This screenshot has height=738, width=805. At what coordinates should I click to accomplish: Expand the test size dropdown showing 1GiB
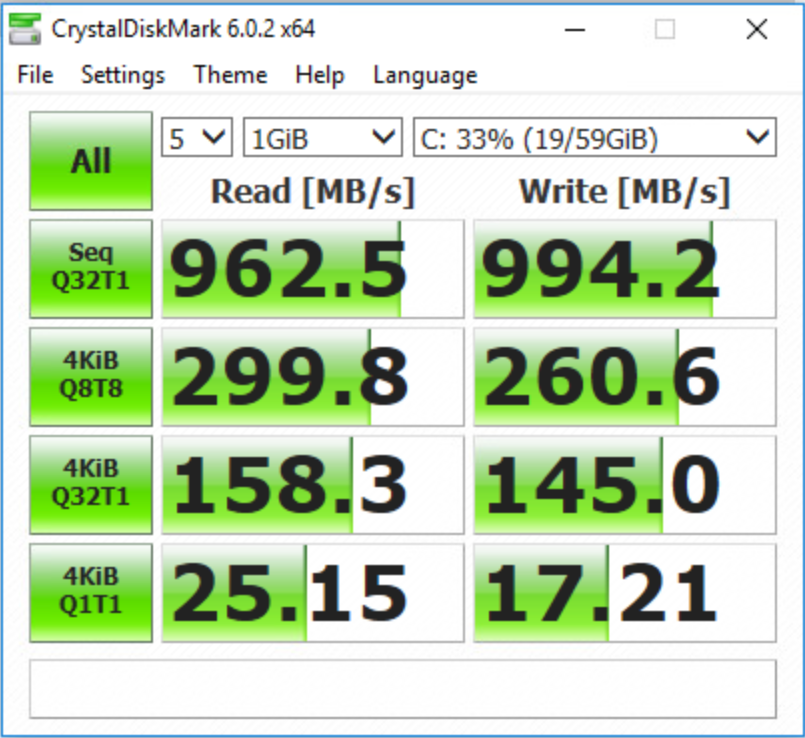[x=322, y=138]
